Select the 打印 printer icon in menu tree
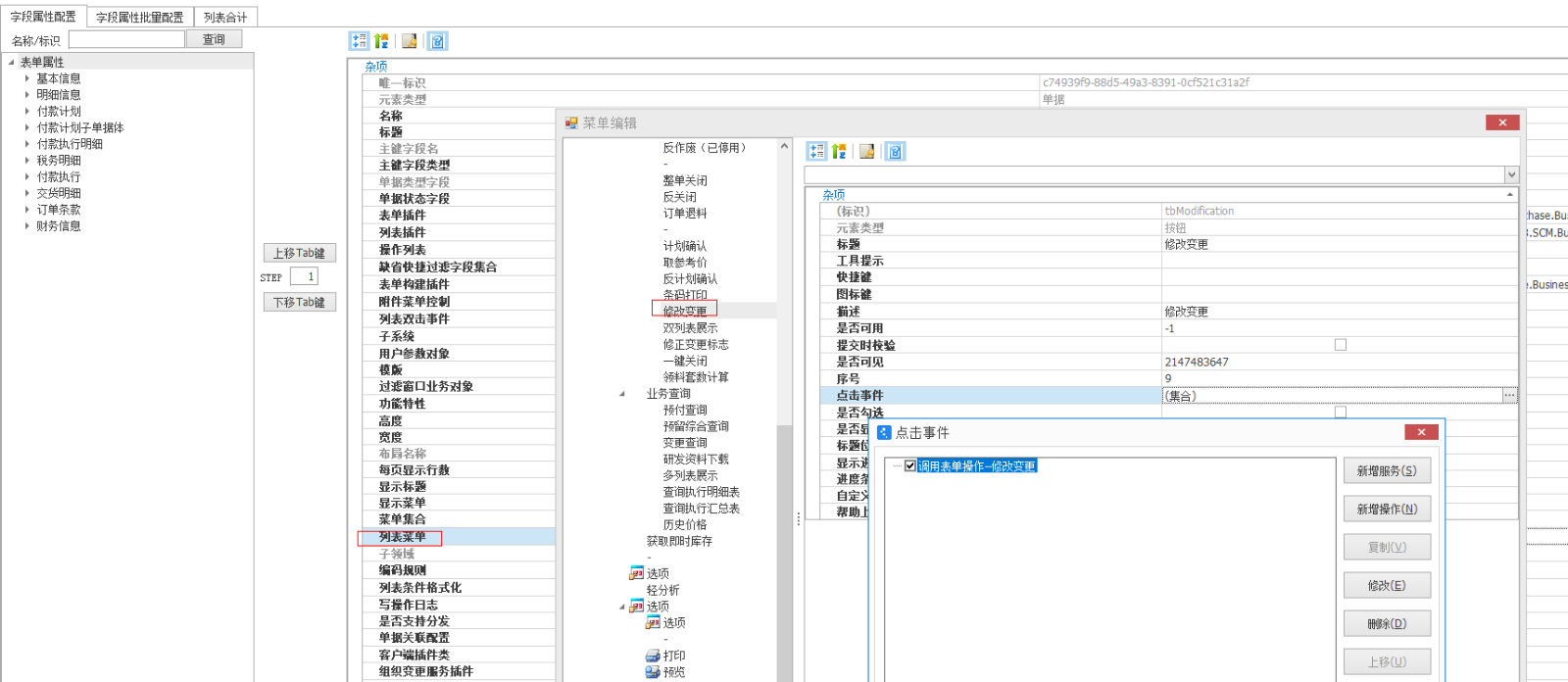The image size is (1568, 682). click(653, 656)
